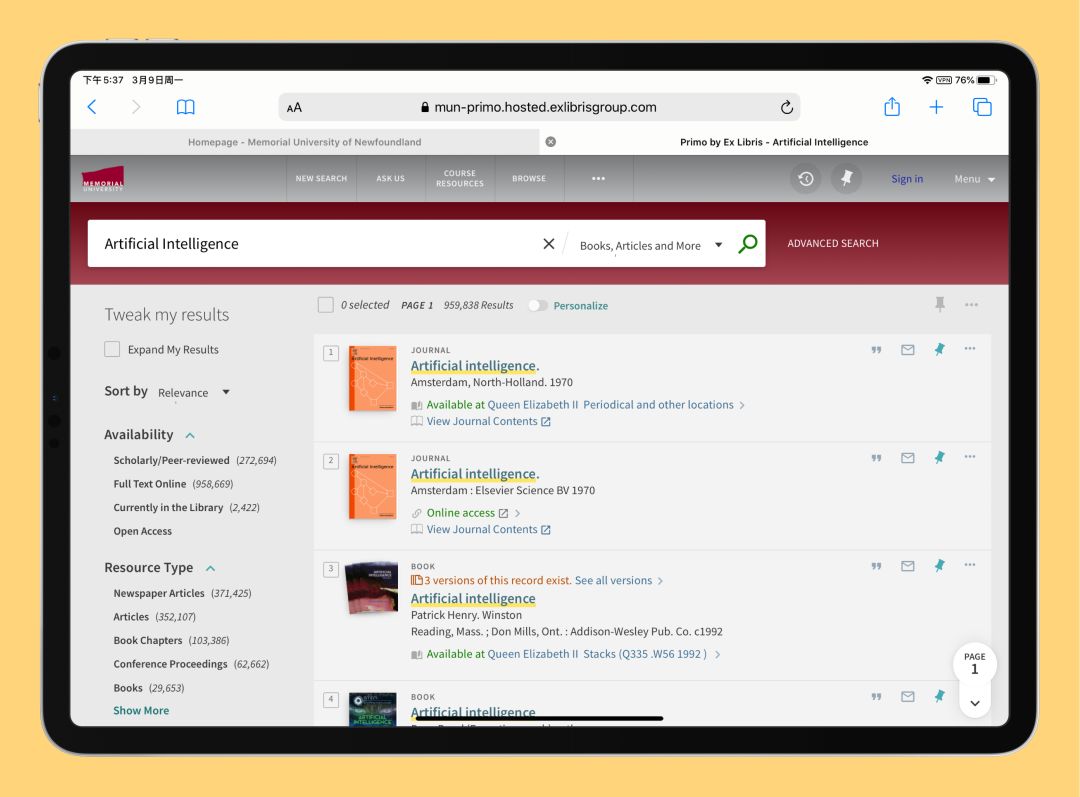
Task: Expand the page navigator down chevron
Action: 975,703
